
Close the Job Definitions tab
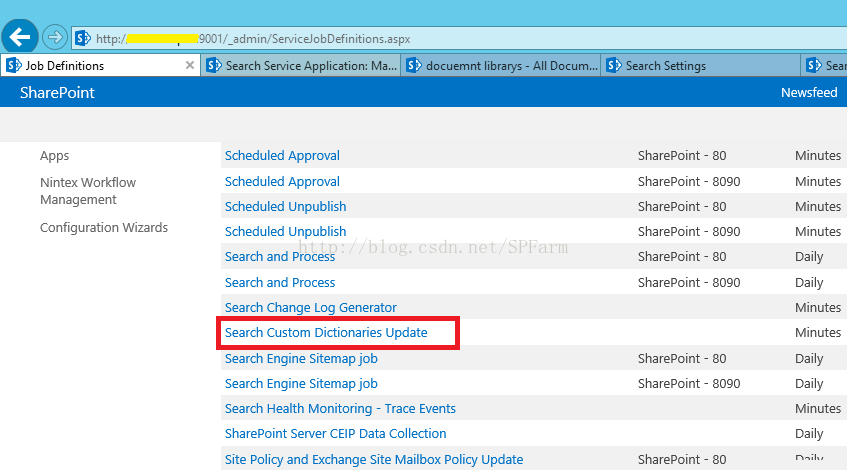click(190, 65)
